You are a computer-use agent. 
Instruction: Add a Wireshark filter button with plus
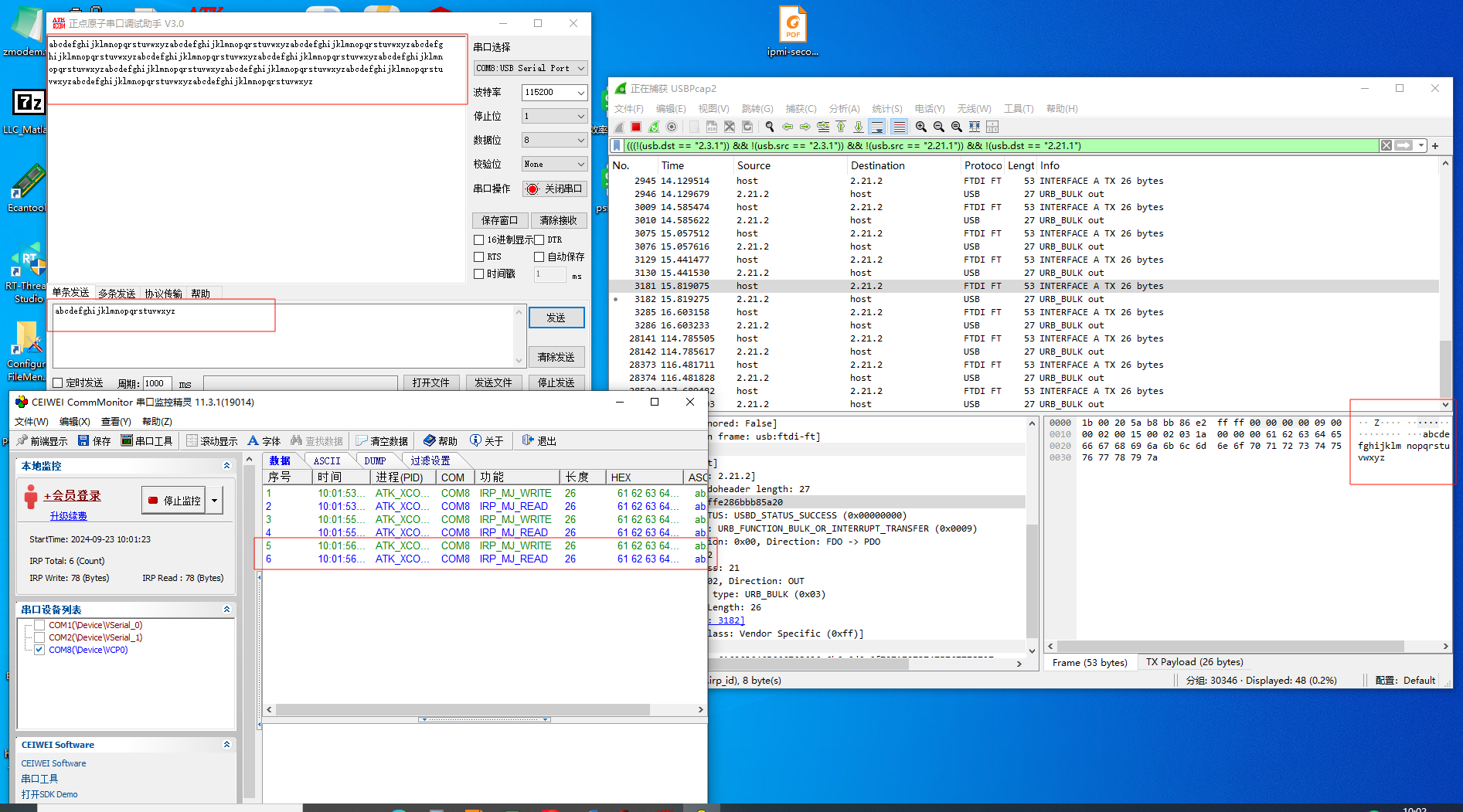[1435, 145]
